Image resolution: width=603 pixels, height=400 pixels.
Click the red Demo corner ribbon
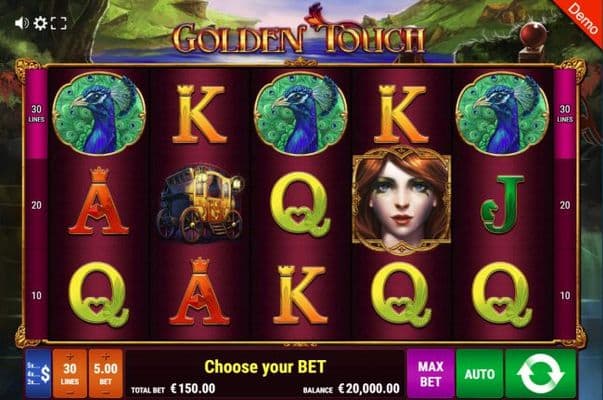[x=581, y=18]
